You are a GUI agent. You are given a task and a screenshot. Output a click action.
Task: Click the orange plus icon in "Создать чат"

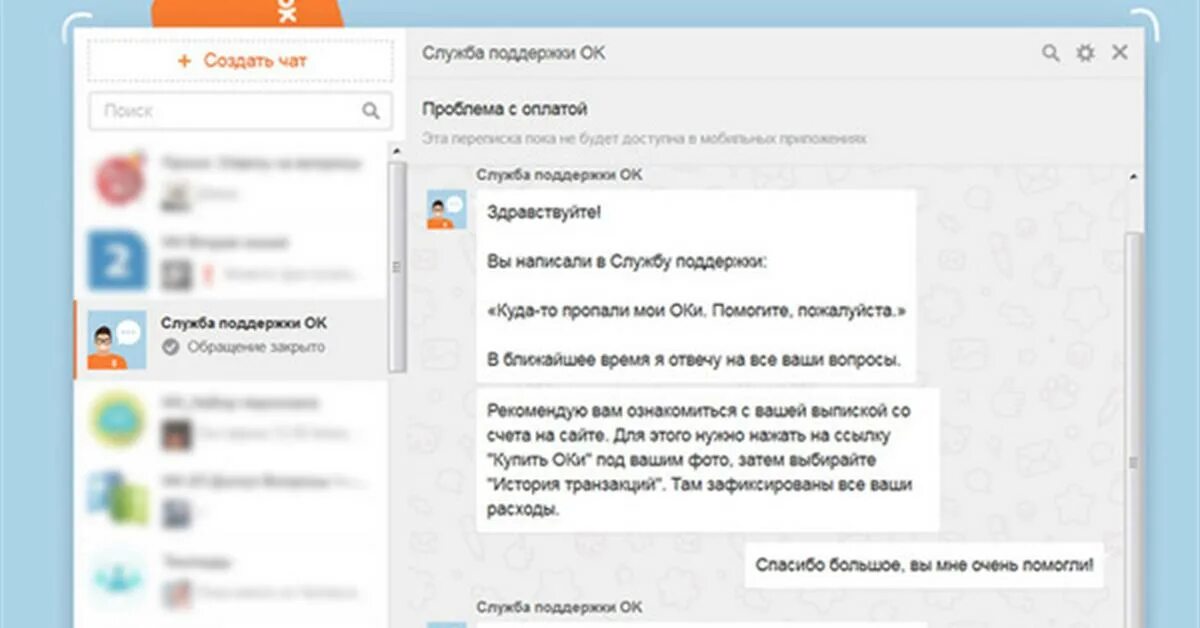183,61
